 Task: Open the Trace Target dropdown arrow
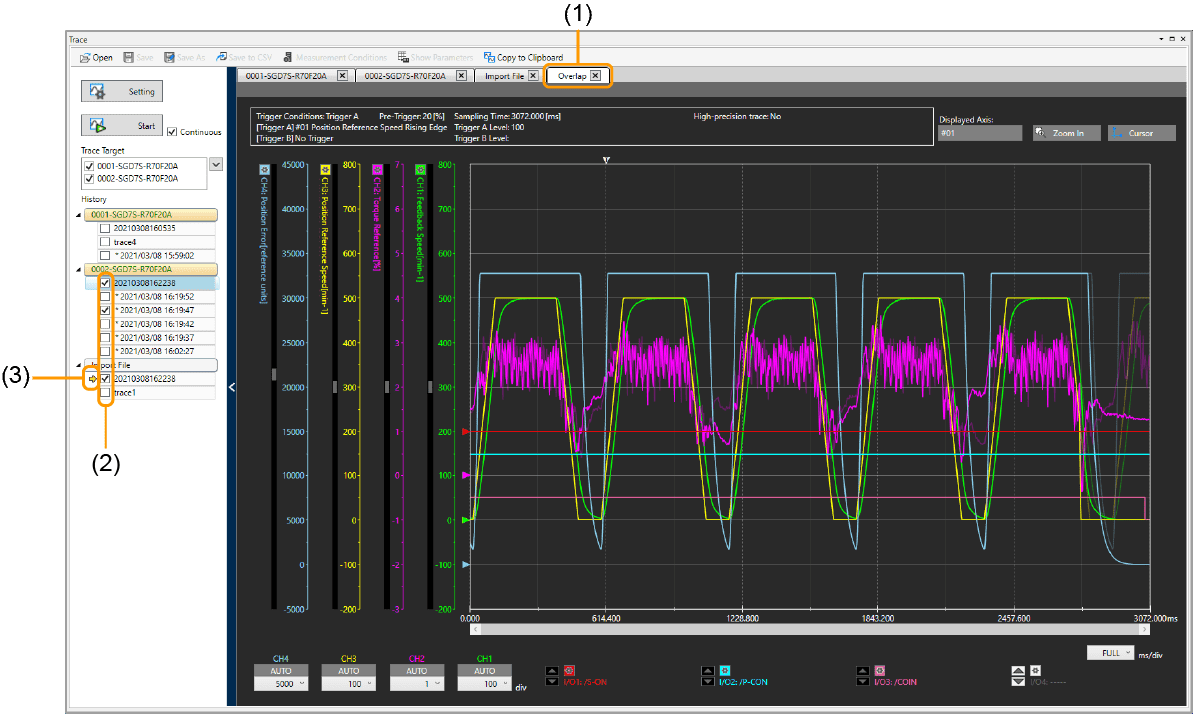pos(215,165)
